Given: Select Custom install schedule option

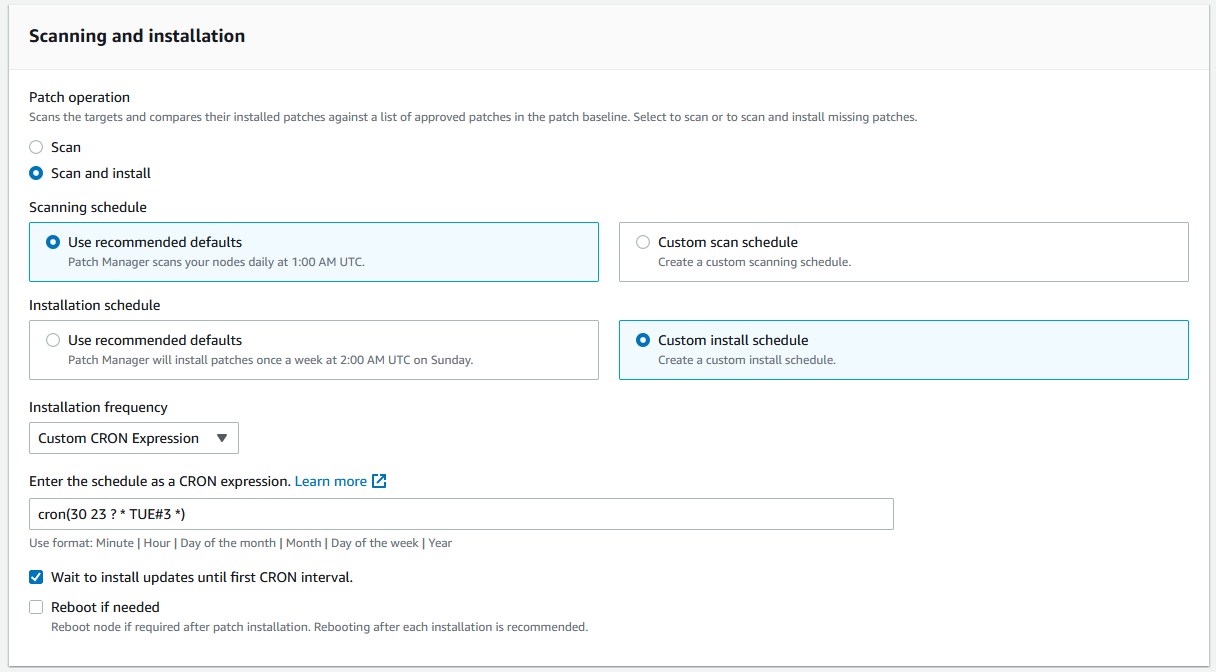Looking at the screenshot, I should pos(643,340).
